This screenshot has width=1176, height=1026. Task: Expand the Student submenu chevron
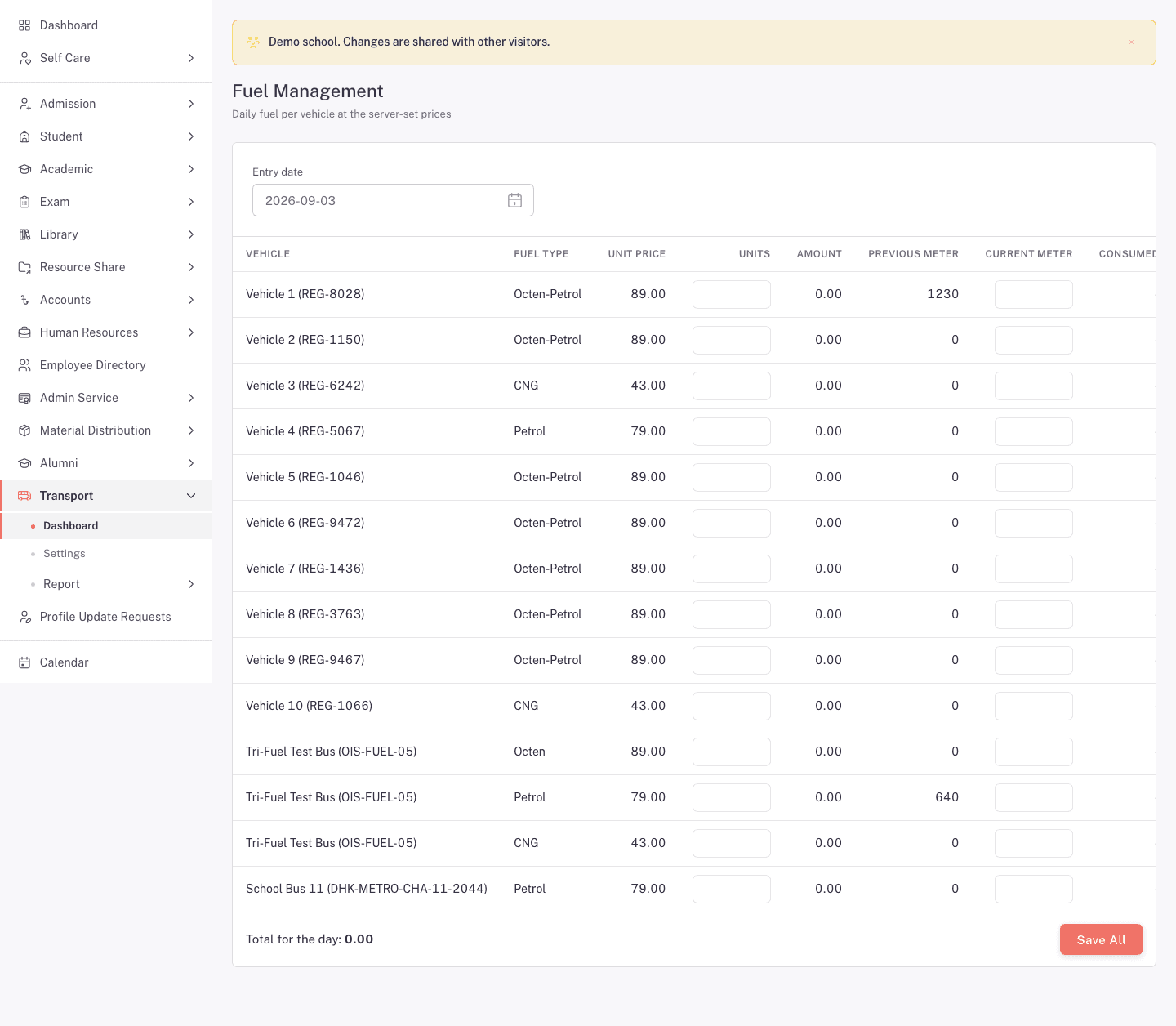(x=191, y=136)
